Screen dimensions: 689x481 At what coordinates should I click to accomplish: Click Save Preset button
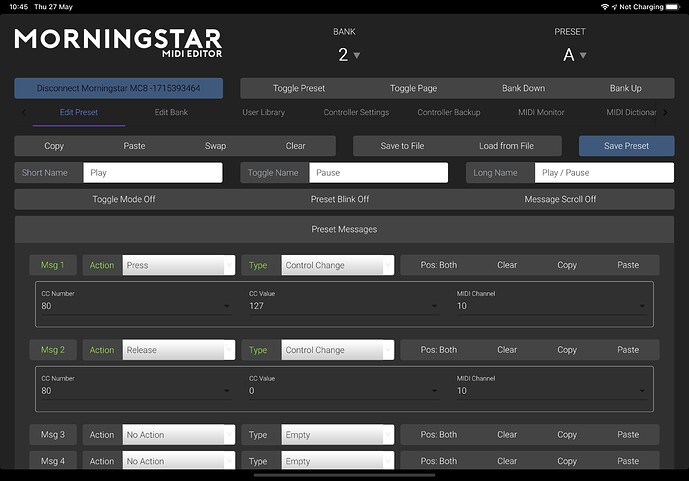click(x=627, y=146)
